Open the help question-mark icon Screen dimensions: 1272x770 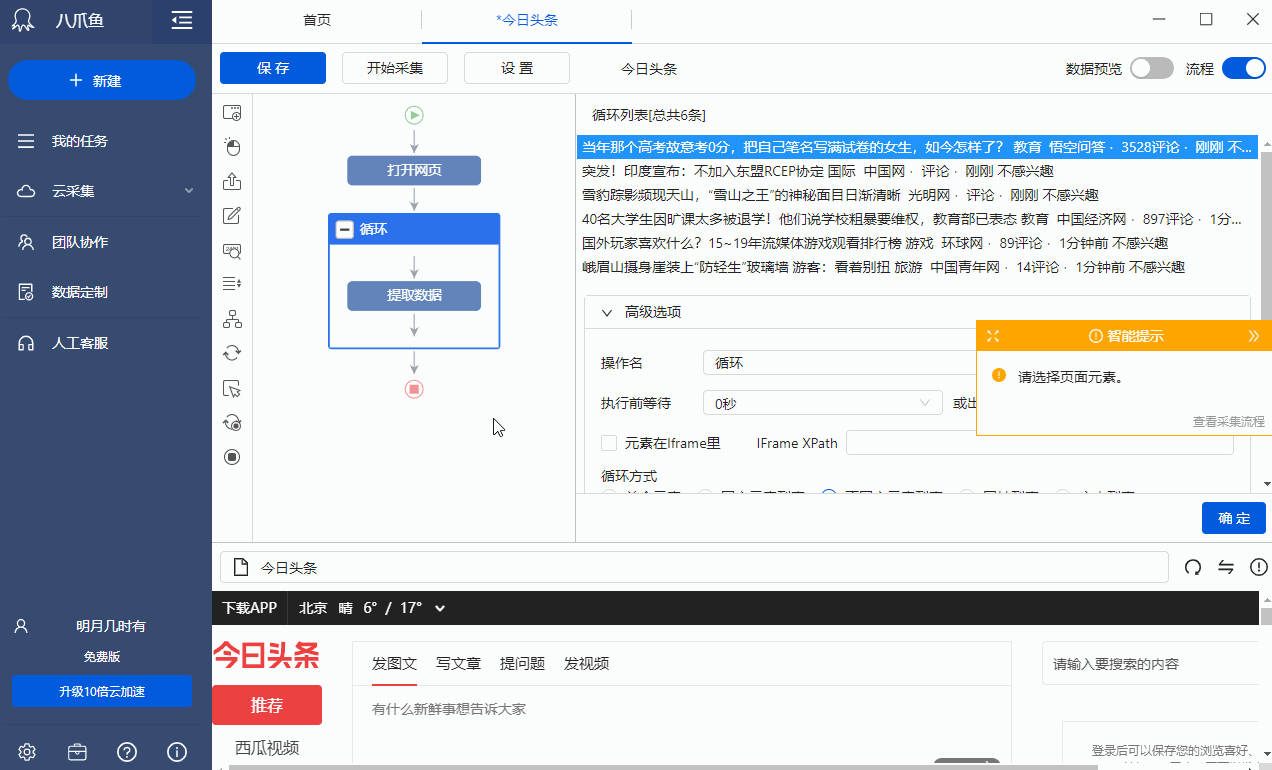pyautogui.click(x=127, y=752)
